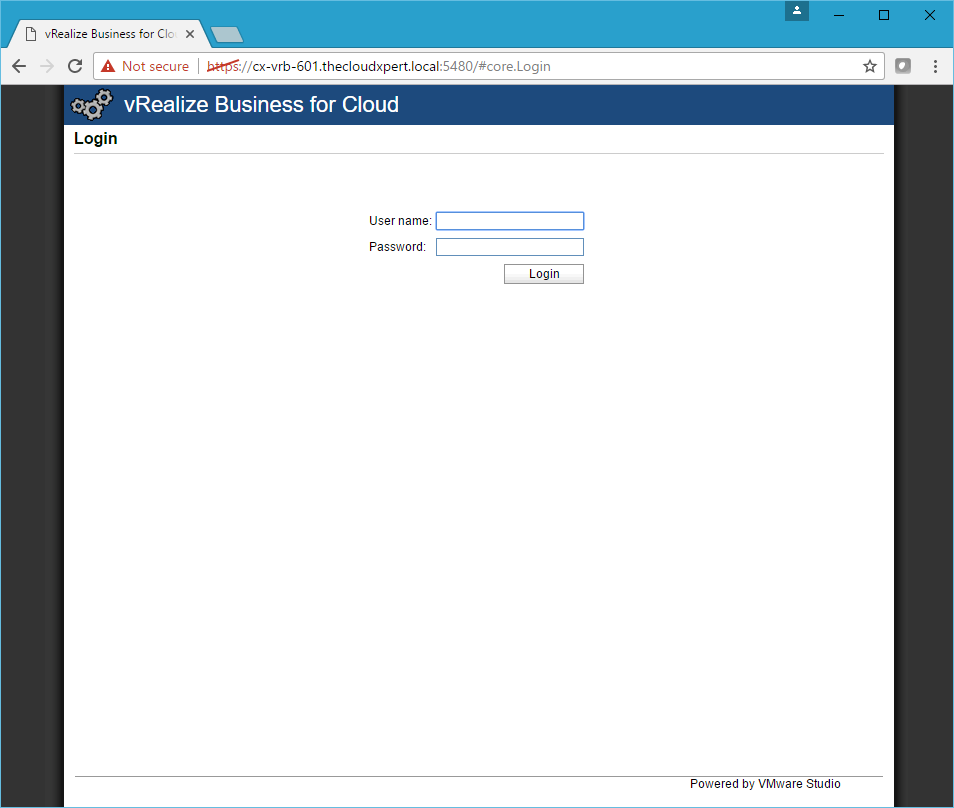Close the vRealize Business for Cloud tab
954x808 pixels.
192,34
